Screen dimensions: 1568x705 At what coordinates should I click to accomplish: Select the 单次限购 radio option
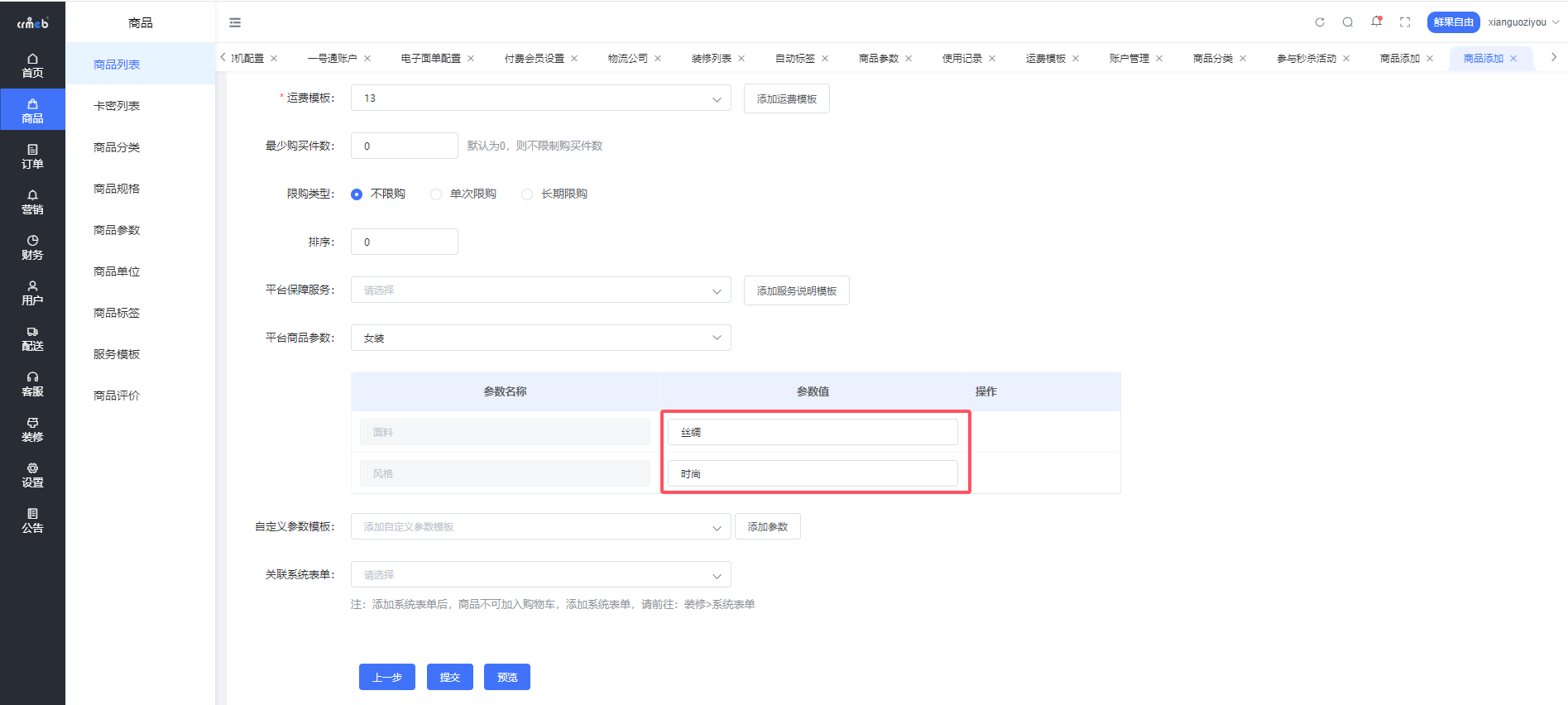436,194
